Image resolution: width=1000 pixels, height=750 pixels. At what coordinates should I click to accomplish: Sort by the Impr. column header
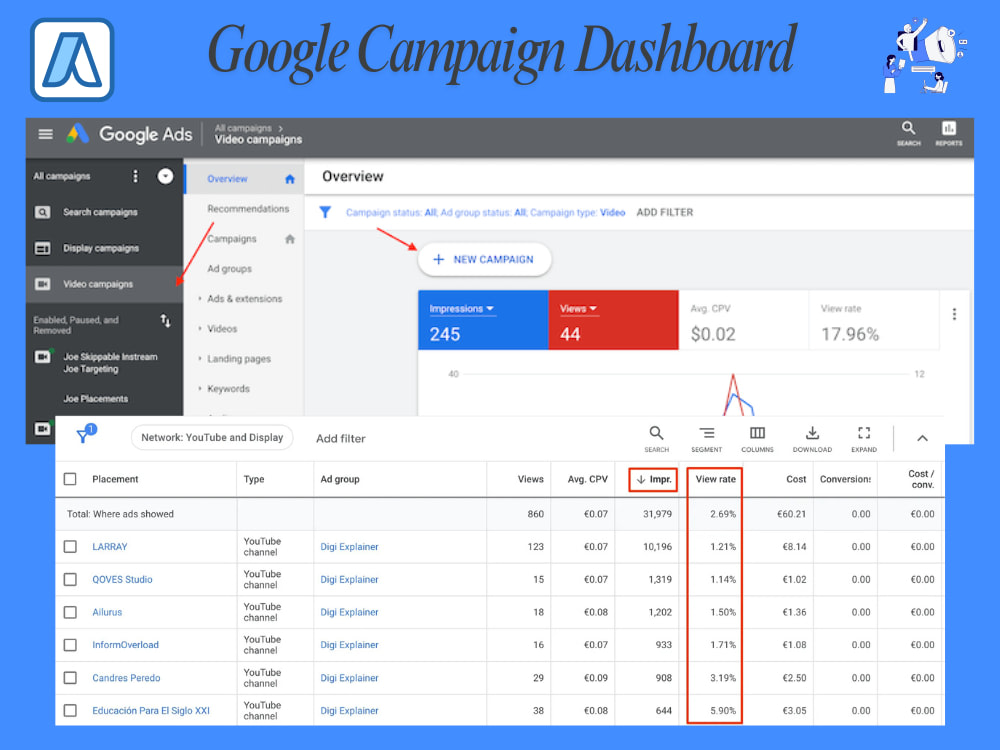tap(653, 480)
